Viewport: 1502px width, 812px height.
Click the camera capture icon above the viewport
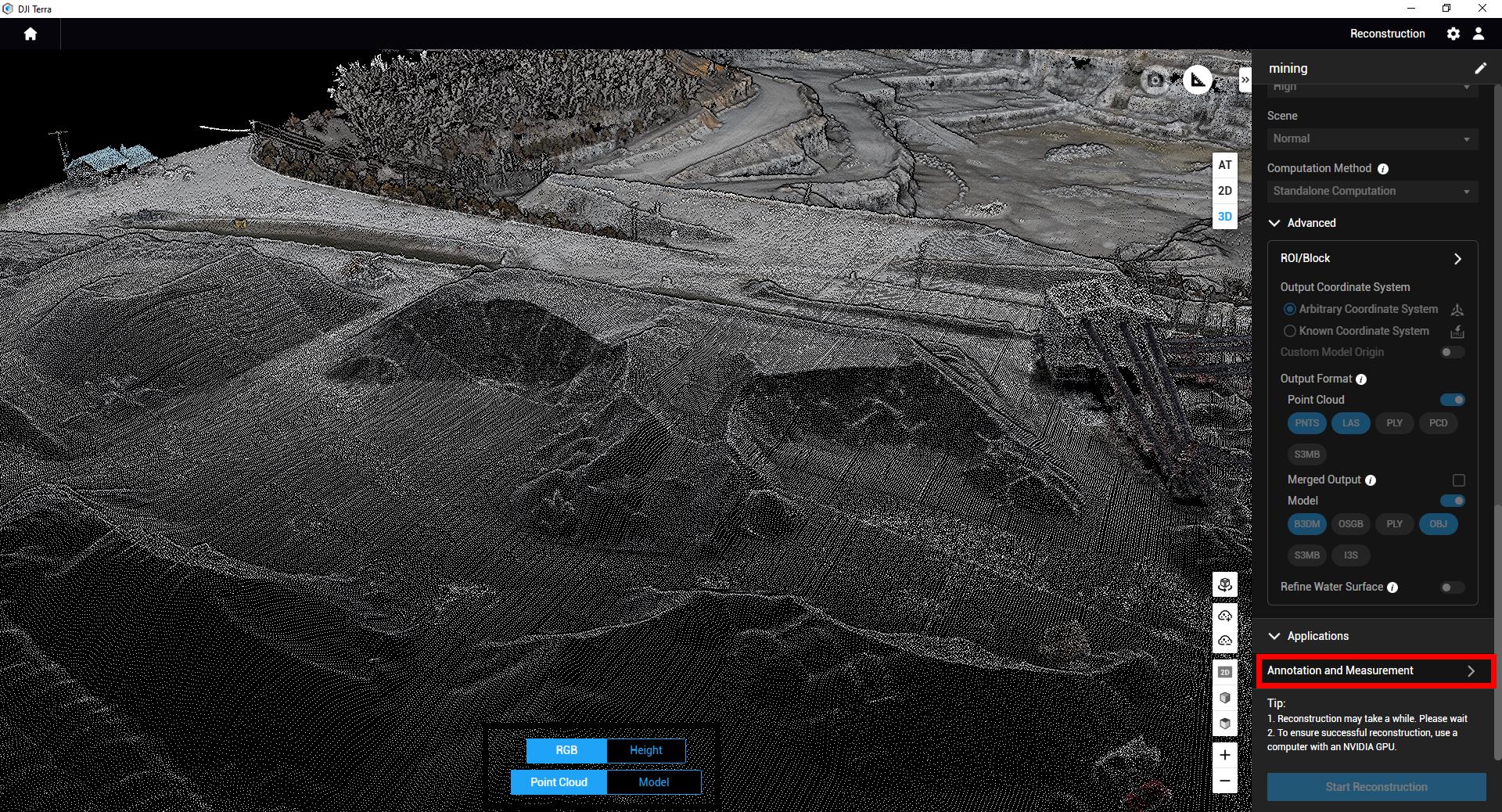click(x=1154, y=80)
